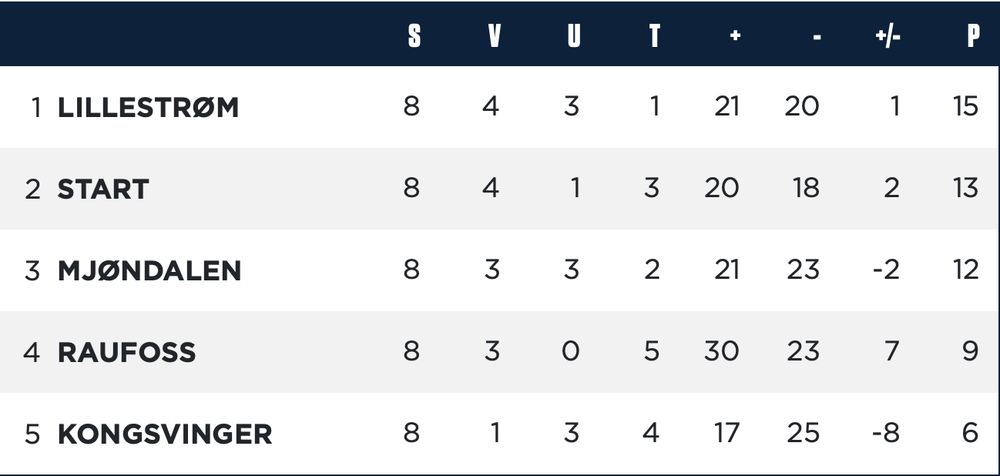Click the U column header
The image size is (1000, 476).
pos(573,37)
